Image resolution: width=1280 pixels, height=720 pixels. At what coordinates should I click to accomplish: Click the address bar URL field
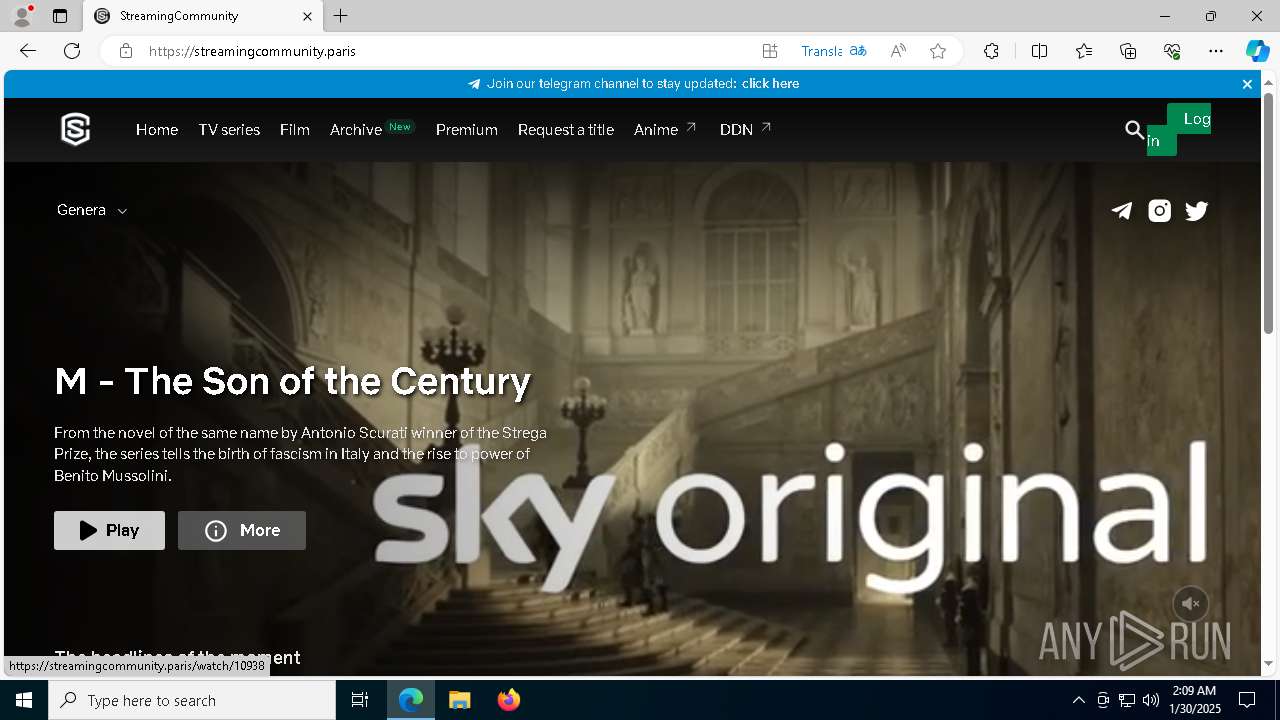coord(450,51)
